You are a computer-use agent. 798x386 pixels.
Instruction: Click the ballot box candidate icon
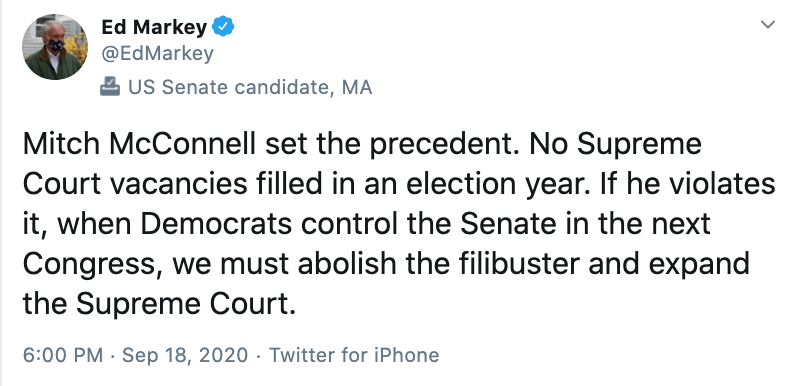pyautogui.click(x=110, y=87)
